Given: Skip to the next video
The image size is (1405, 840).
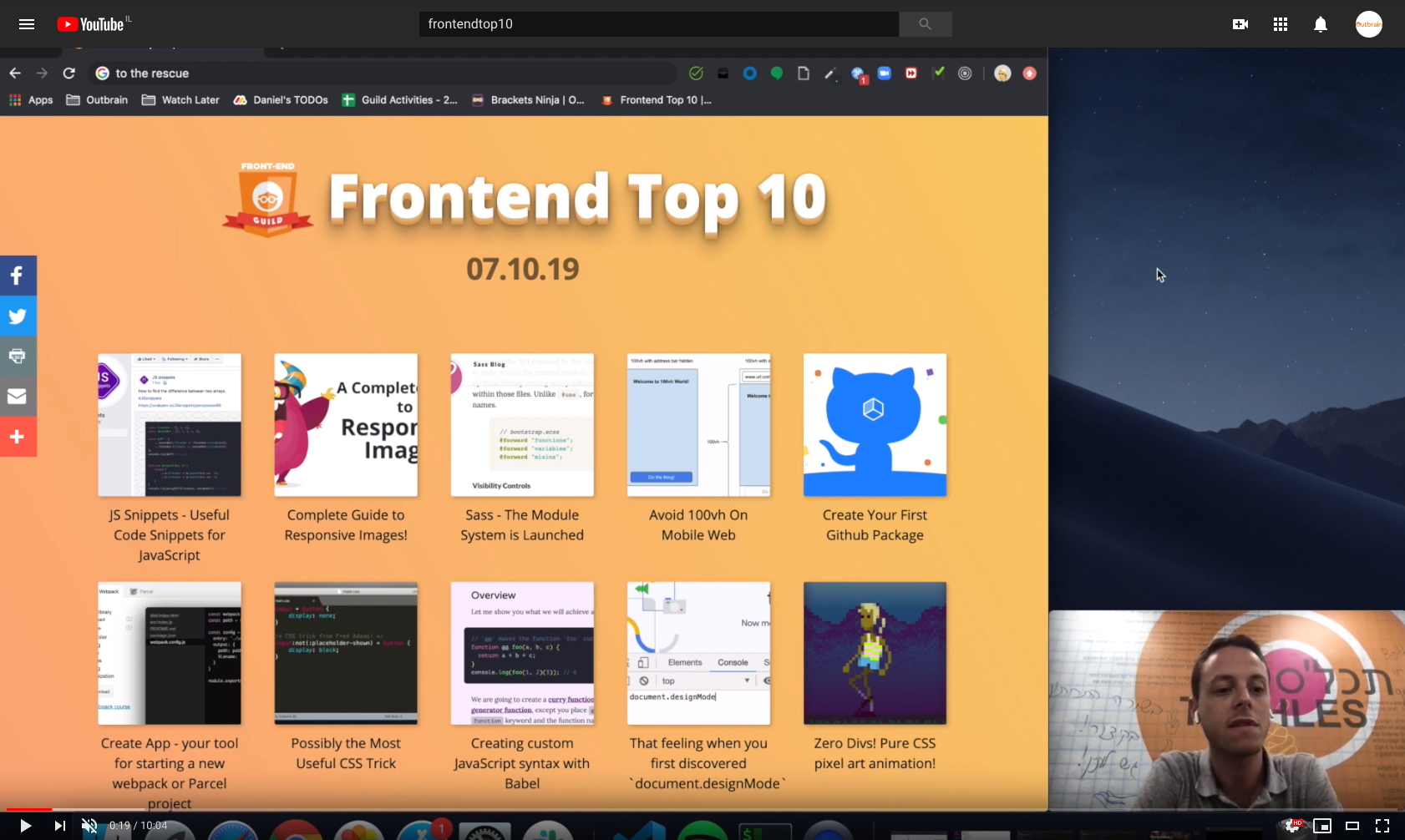Looking at the screenshot, I should point(60,826).
